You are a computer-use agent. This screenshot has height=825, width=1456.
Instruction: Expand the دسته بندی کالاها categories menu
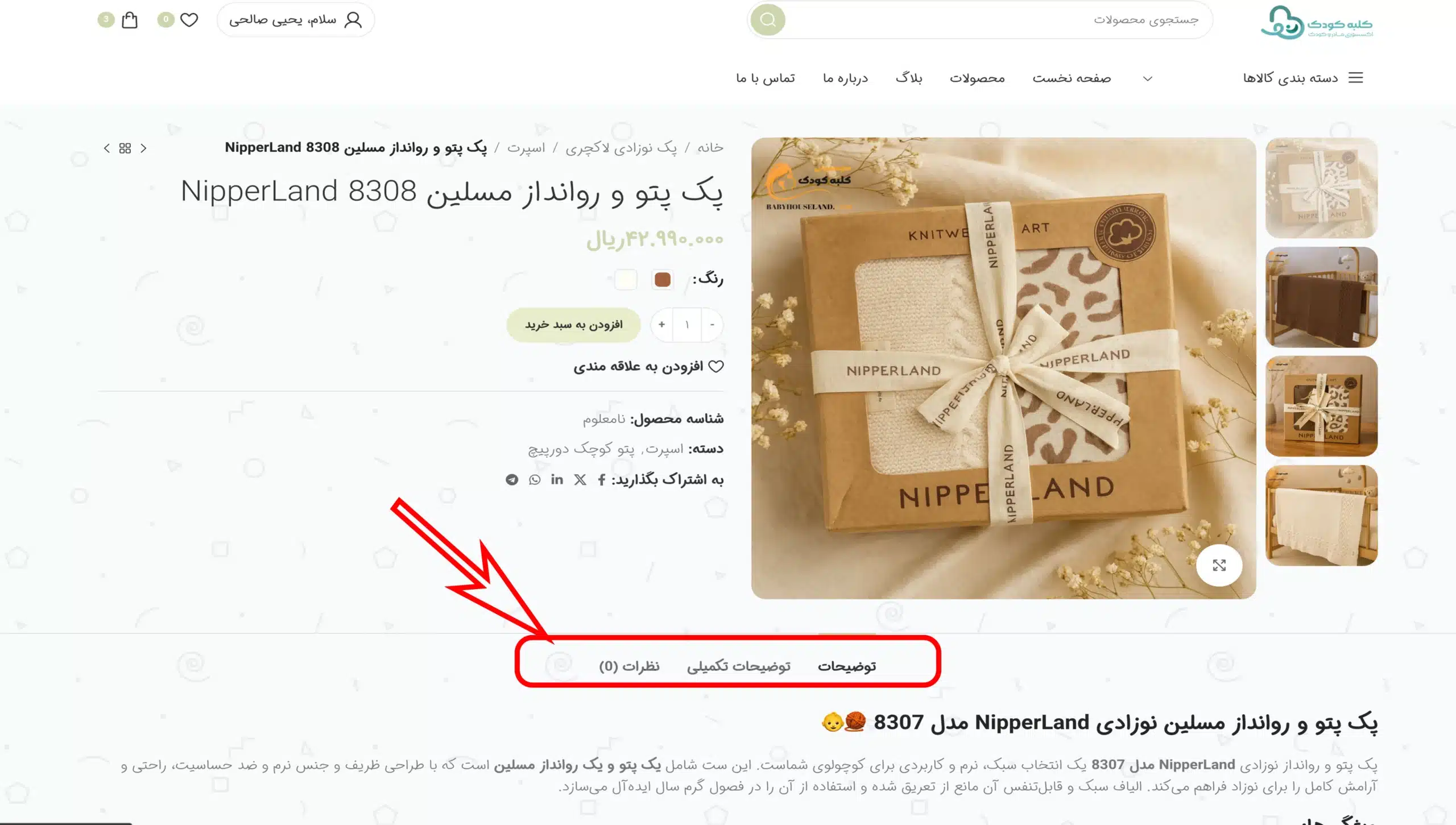1302,78
